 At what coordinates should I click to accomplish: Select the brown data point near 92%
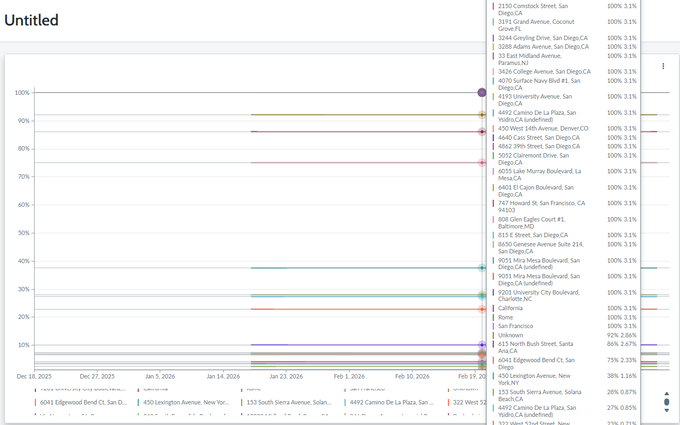tap(482, 115)
